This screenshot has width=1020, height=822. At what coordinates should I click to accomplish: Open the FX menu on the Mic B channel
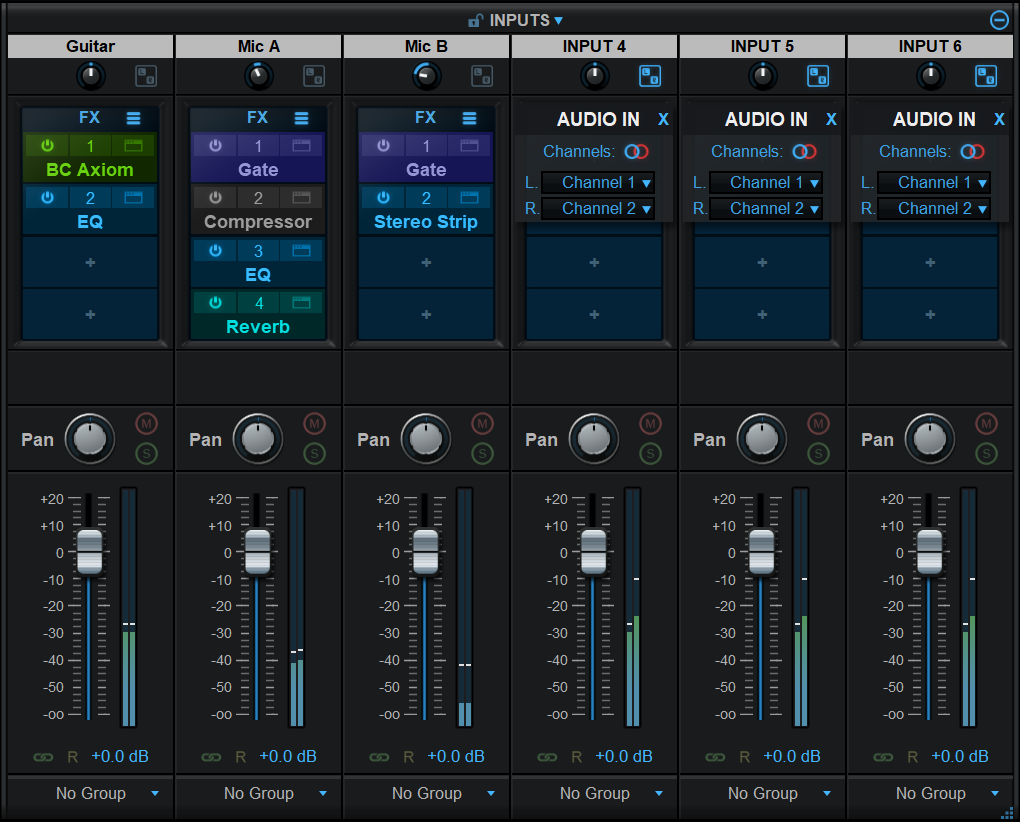pyautogui.click(x=469, y=117)
